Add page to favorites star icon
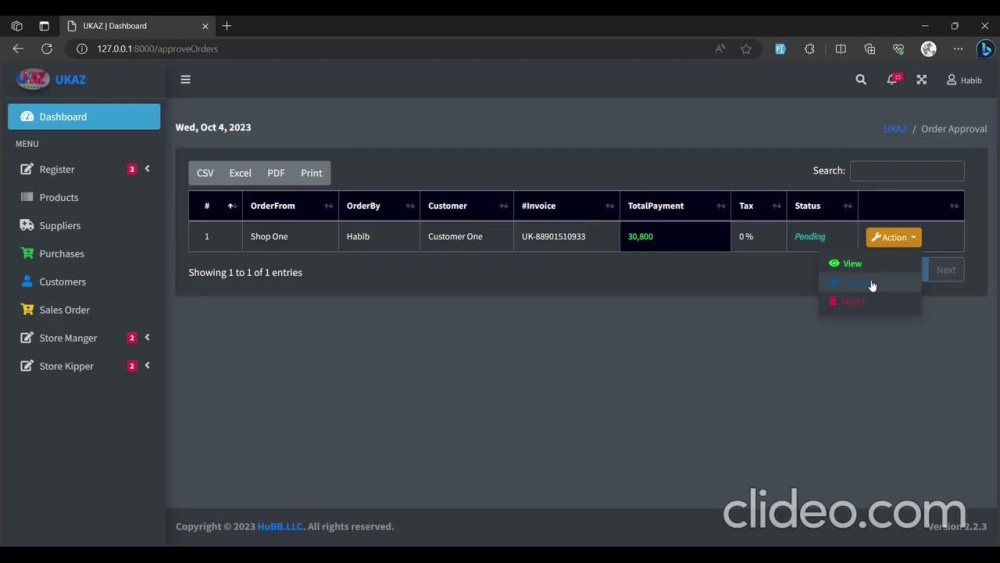Viewport: 1000px width, 563px height. tap(746, 48)
